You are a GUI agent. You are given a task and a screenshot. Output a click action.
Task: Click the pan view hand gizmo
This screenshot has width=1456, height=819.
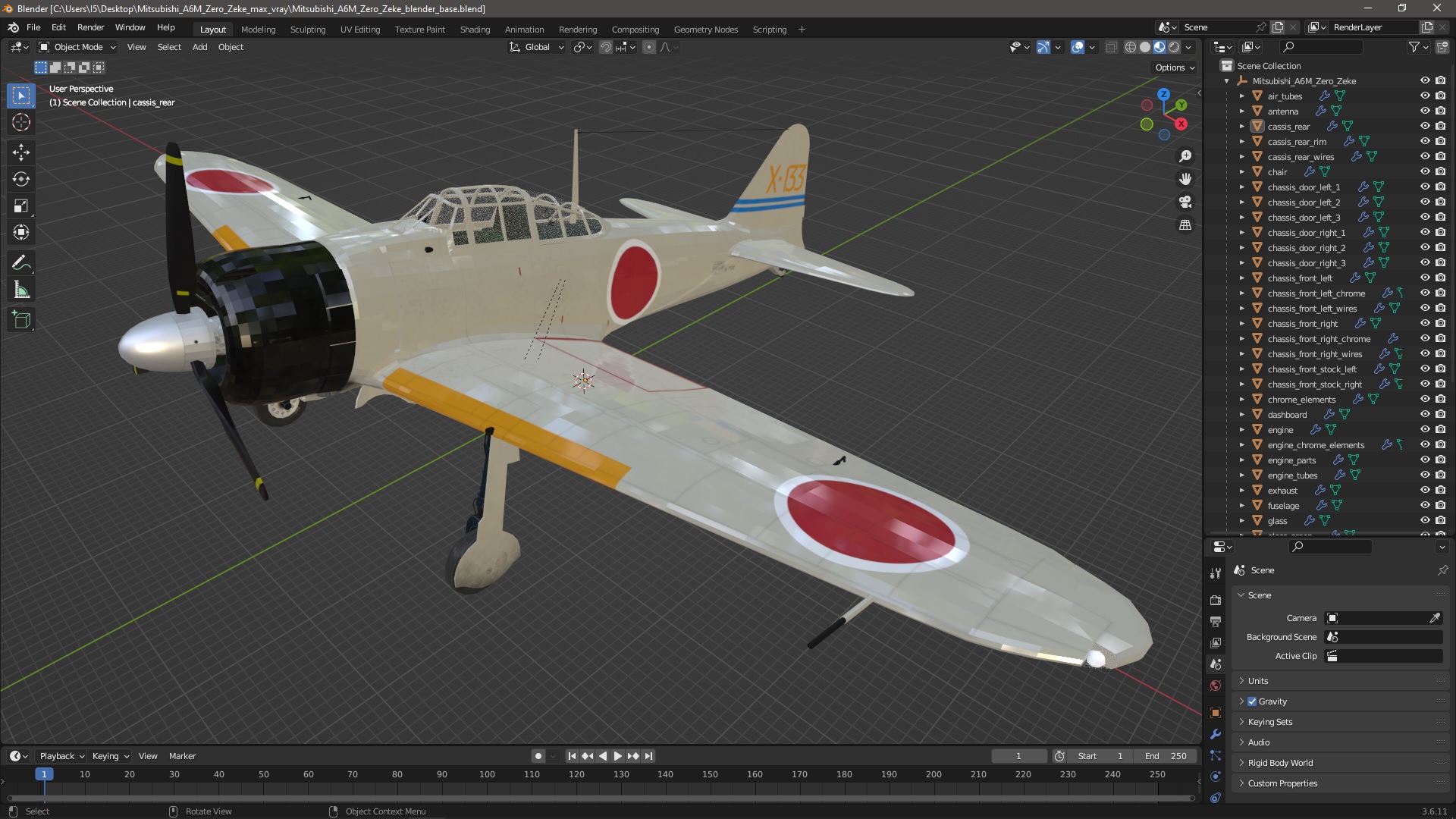(x=1185, y=179)
